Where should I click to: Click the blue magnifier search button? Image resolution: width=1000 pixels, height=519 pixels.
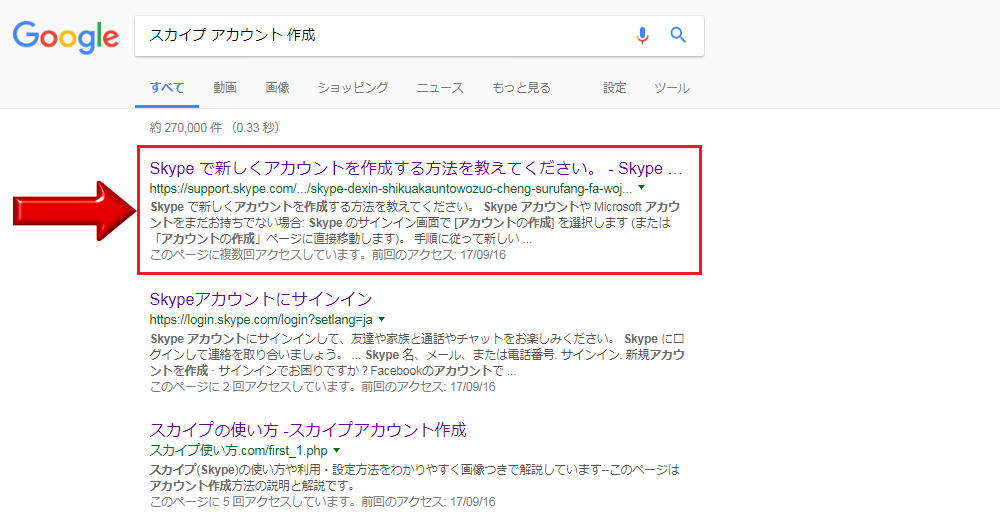(678, 35)
